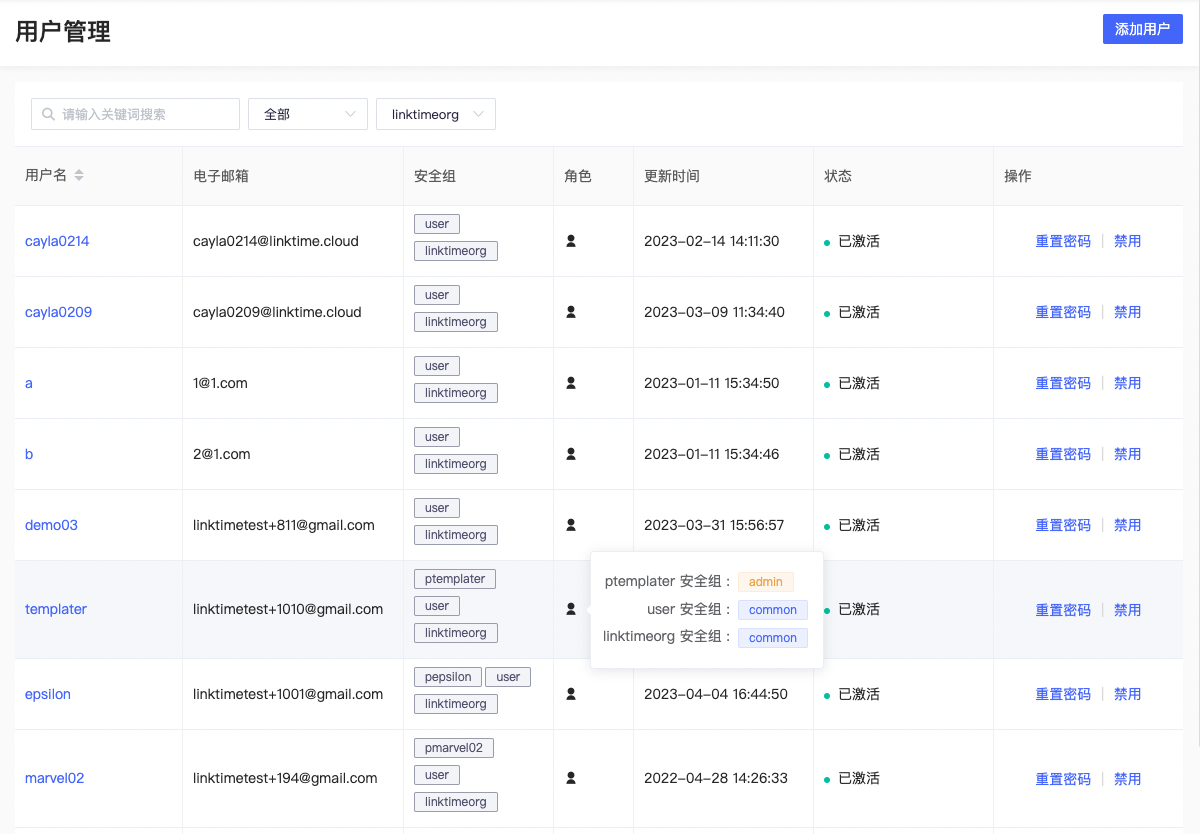Reset password for templater
Image resolution: width=1200 pixels, height=834 pixels.
[x=1063, y=610]
